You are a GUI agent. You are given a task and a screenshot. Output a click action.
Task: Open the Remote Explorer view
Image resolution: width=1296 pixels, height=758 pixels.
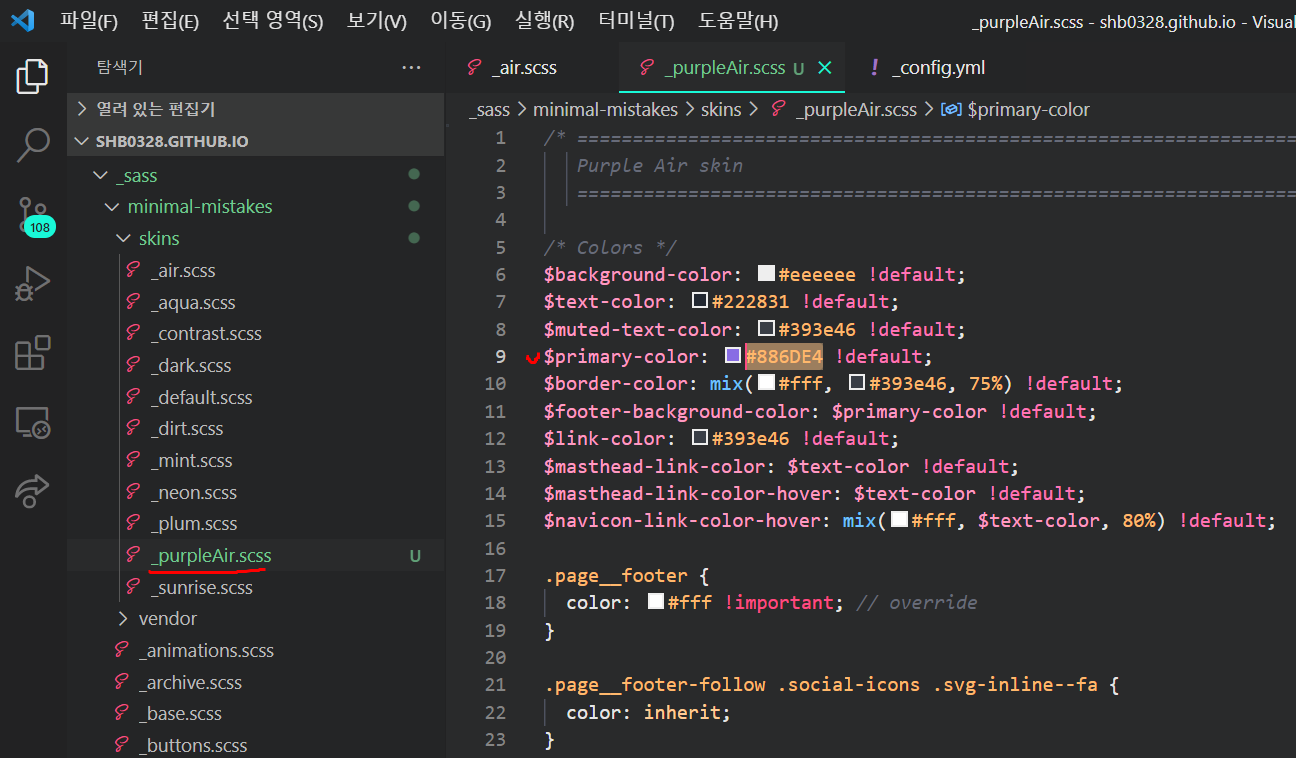click(33, 422)
